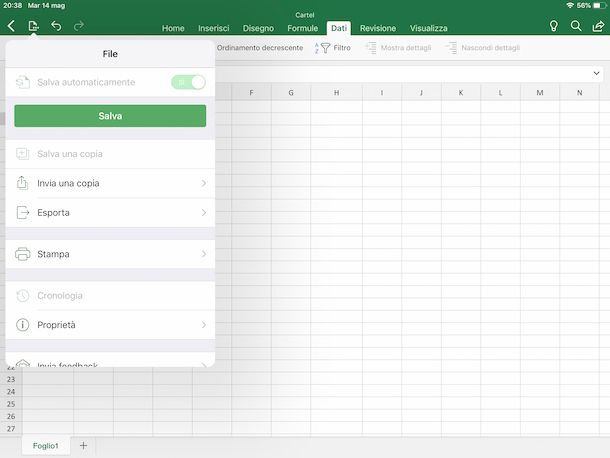
Task: Click the Nascondi dettagli icon
Action: 451,48
